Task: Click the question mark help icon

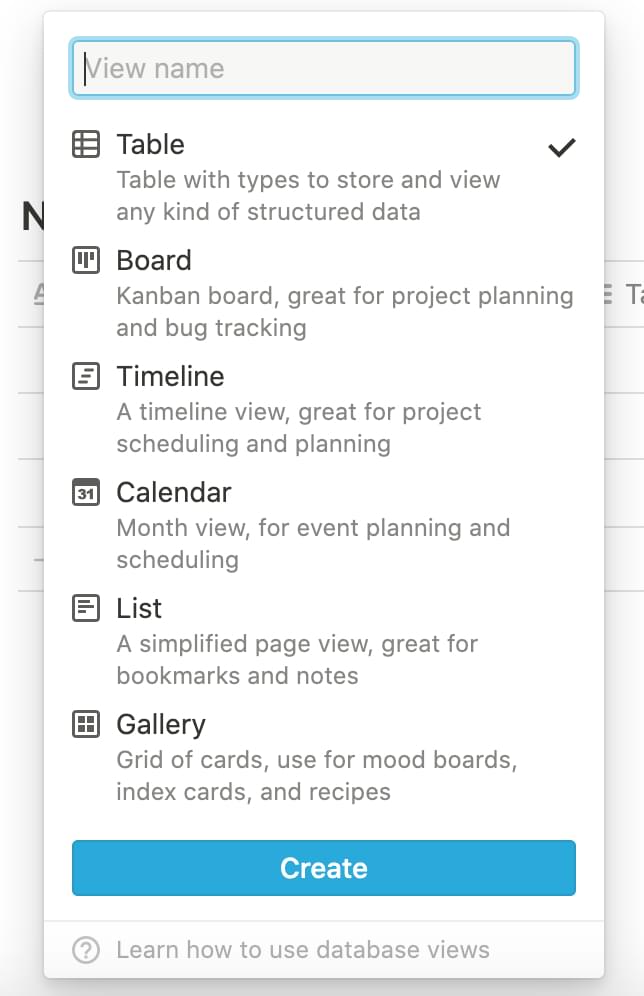Action: click(86, 950)
